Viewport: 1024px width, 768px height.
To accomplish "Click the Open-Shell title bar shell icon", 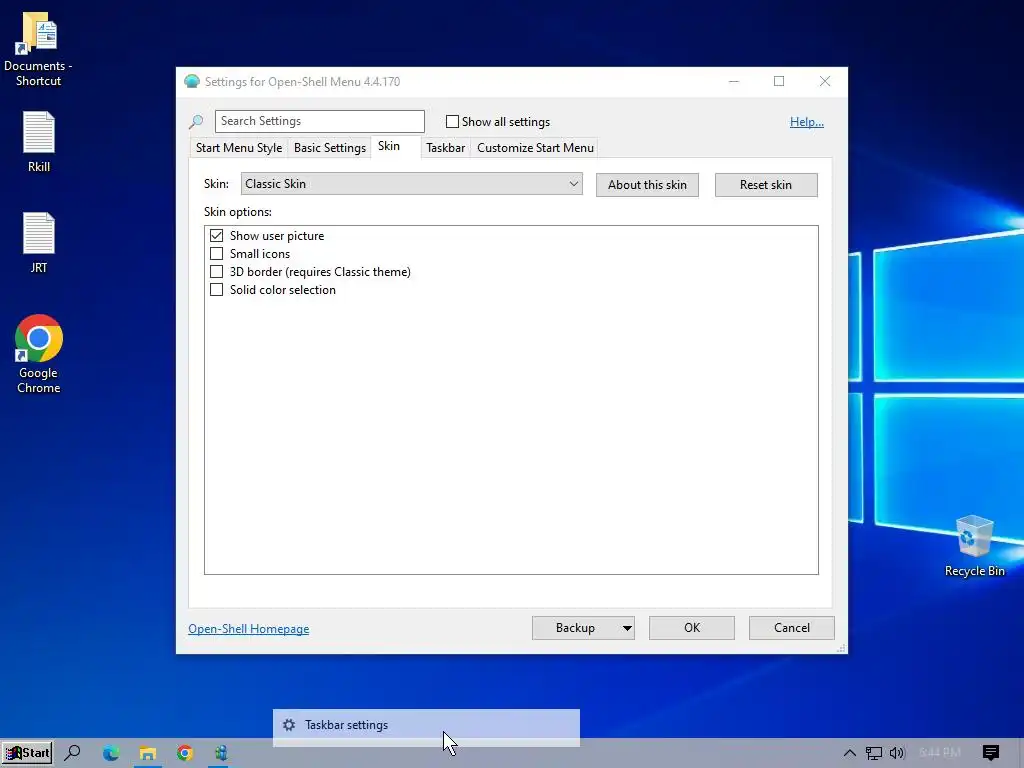I will point(191,82).
